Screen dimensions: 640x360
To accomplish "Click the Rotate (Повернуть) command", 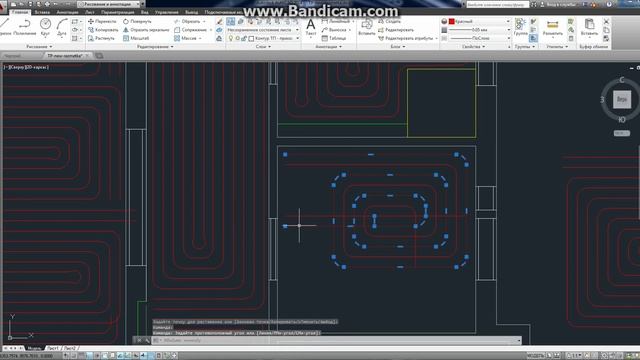I will pos(137,21).
